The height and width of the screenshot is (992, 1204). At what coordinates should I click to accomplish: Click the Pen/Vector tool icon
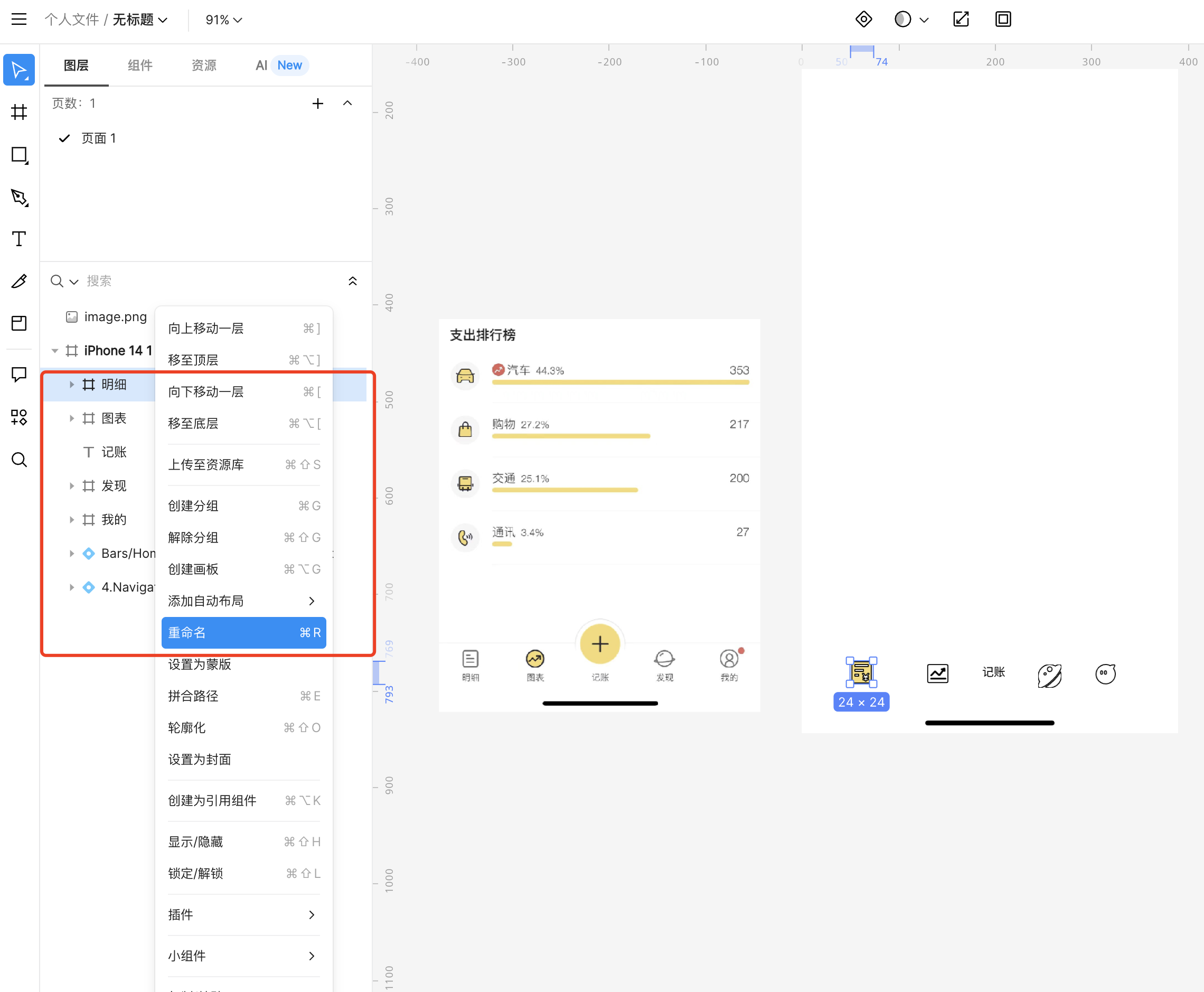click(x=20, y=196)
